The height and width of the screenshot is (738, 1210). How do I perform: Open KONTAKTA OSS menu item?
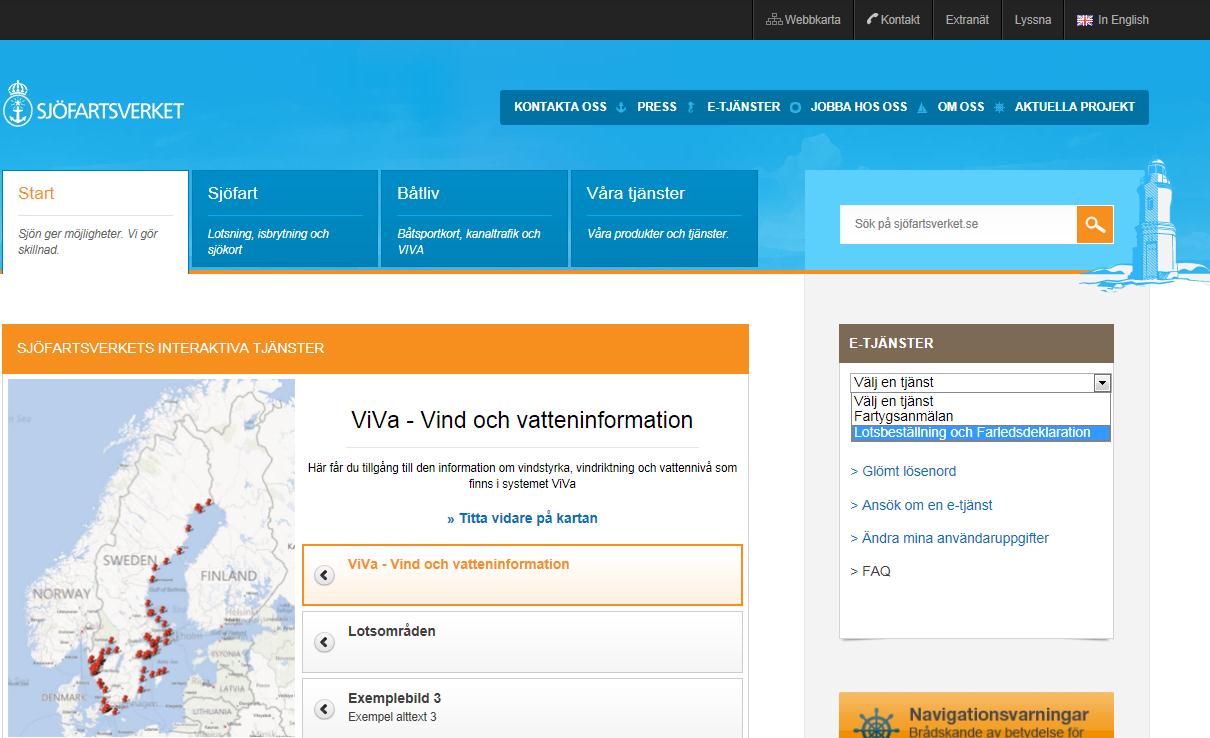(560, 107)
